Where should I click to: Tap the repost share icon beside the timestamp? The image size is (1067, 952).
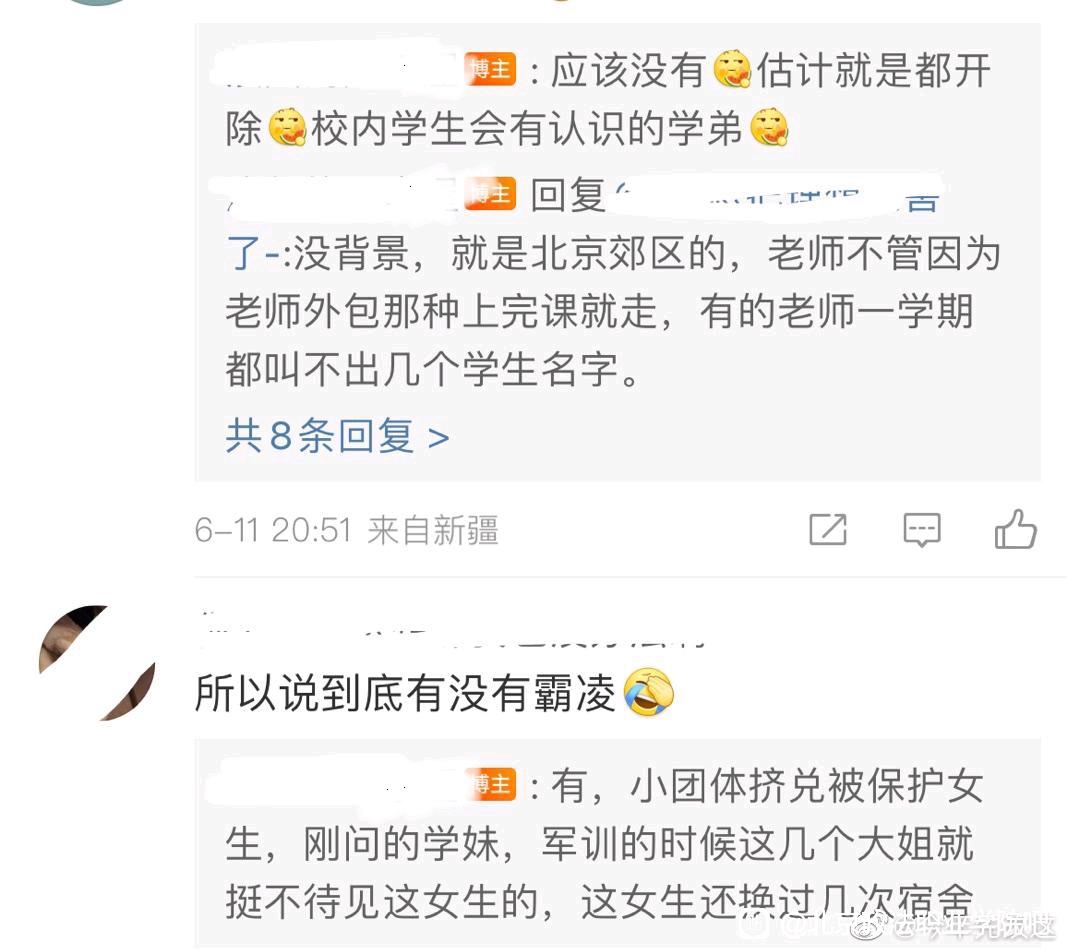pos(827,529)
